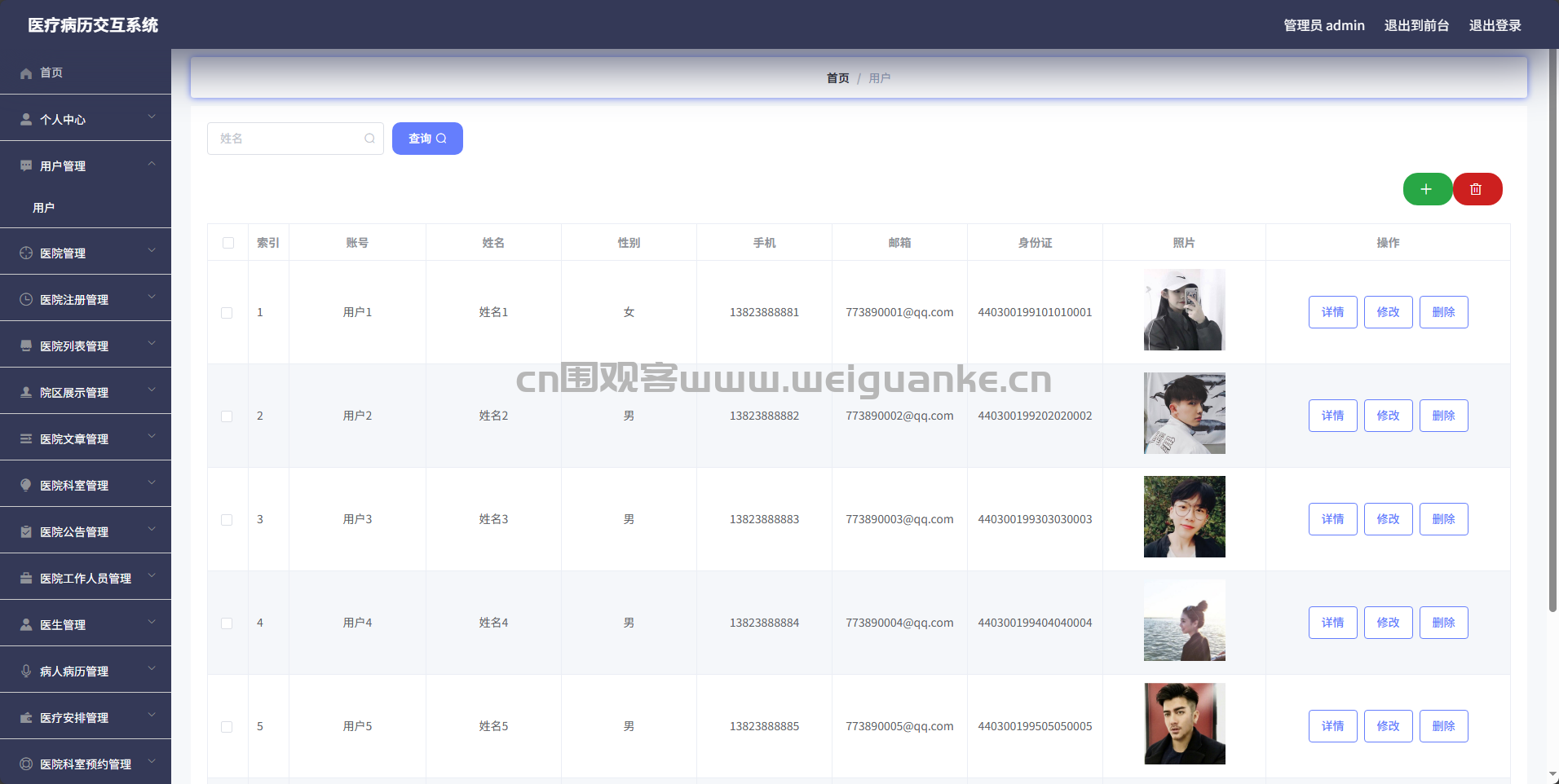Click the person icon next to 个人中心
Screen dimensions: 1559x784
[x=26, y=119]
